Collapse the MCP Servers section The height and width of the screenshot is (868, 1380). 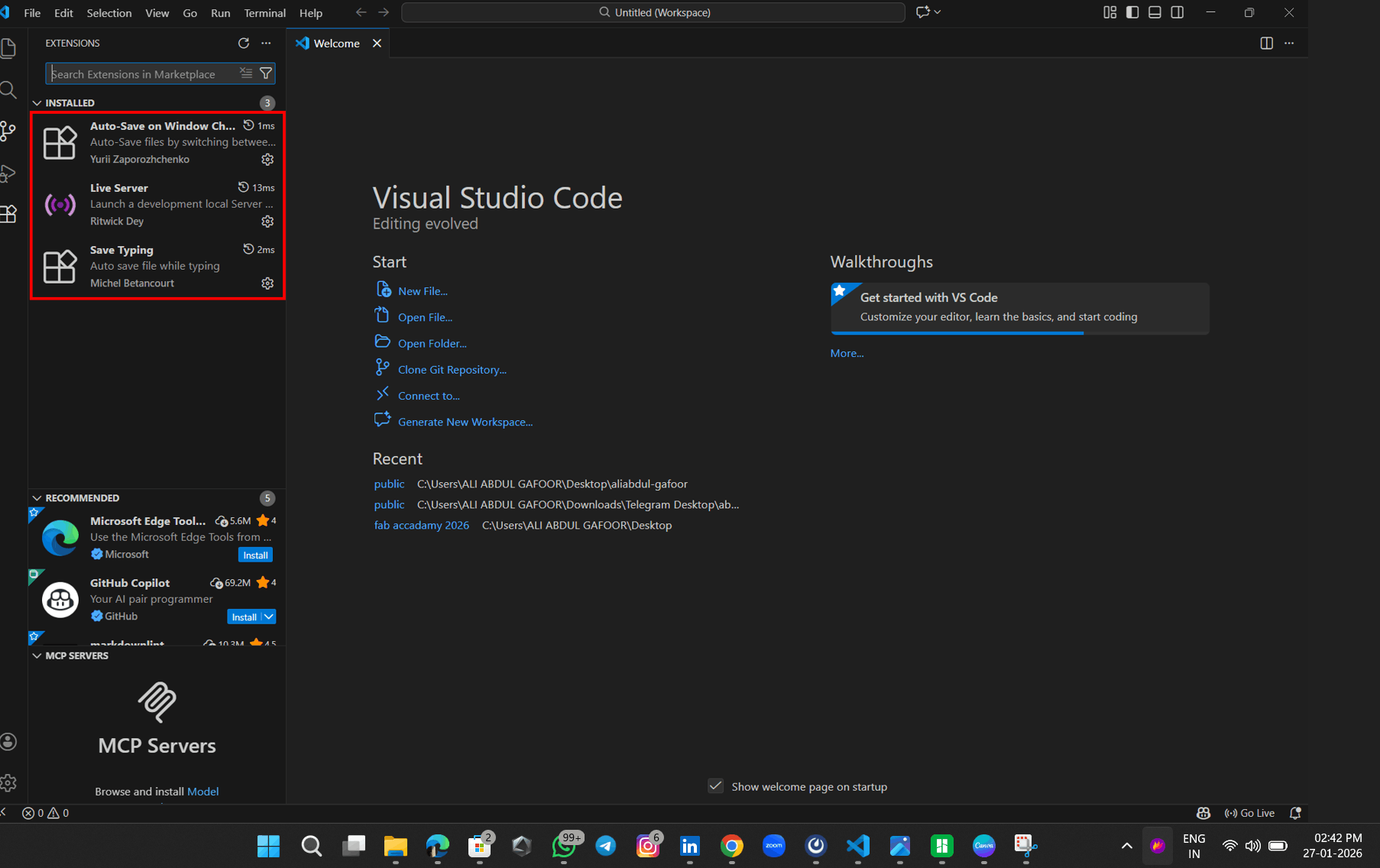[37, 656]
